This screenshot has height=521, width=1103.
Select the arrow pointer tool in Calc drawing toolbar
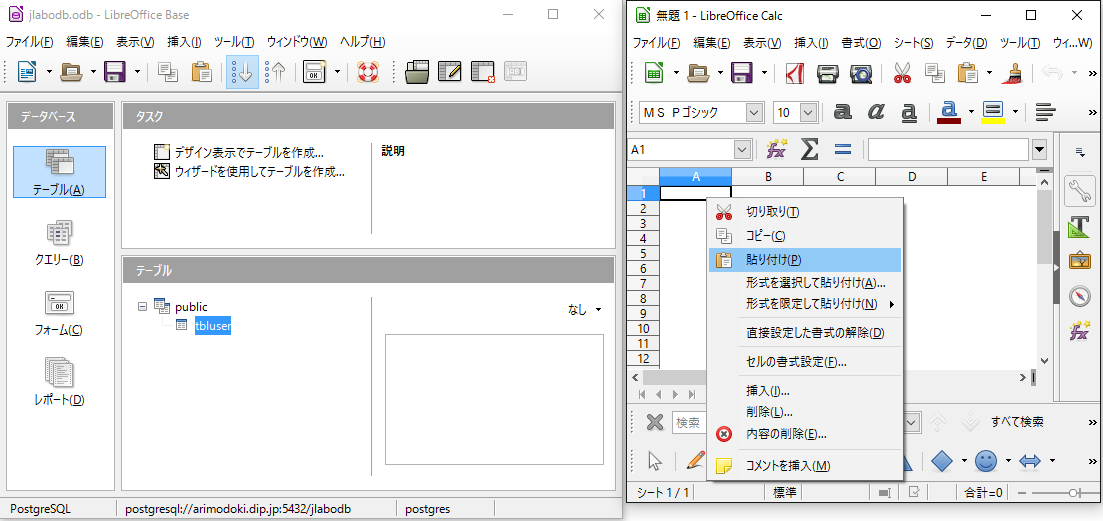coord(655,461)
